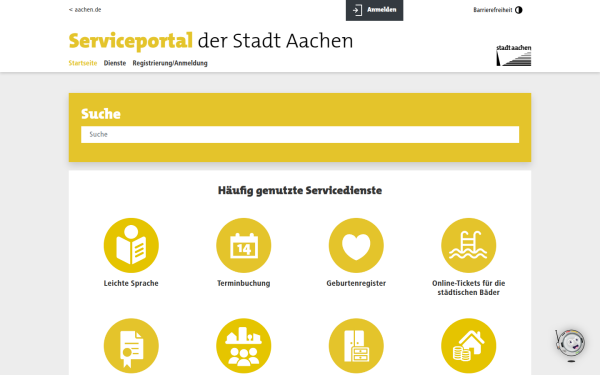
Task: Click the Leichte Sprache label
Action: coord(131,283)
